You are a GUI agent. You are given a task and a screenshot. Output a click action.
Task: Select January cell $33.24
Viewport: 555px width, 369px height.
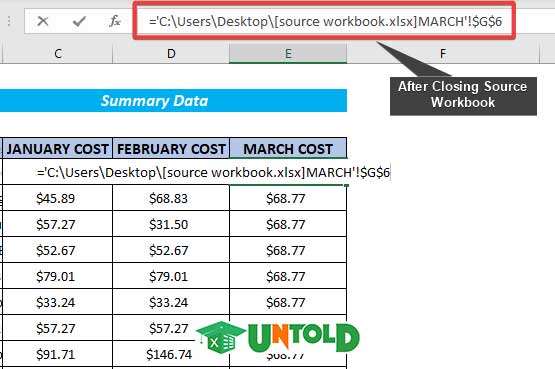[x=58, y=302]
